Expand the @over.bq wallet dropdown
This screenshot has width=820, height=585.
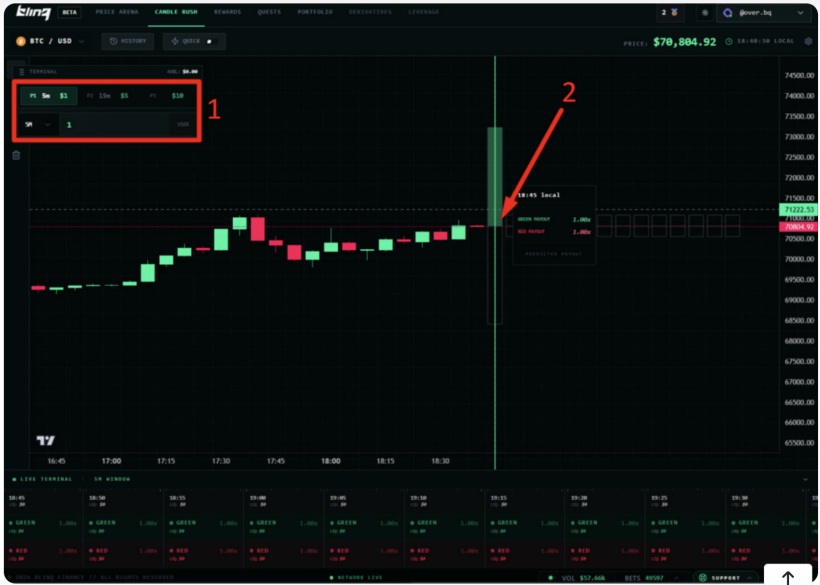coord(796,13)
